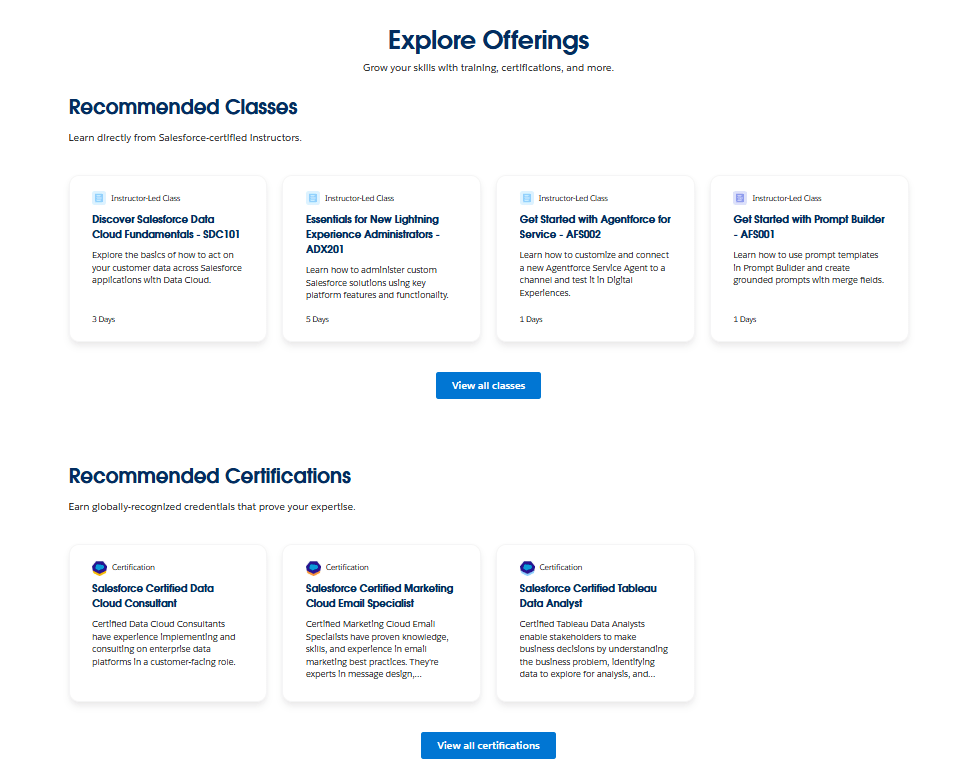Click certification badge on Marketing Cloud Email Specialist card

point(314,567)
